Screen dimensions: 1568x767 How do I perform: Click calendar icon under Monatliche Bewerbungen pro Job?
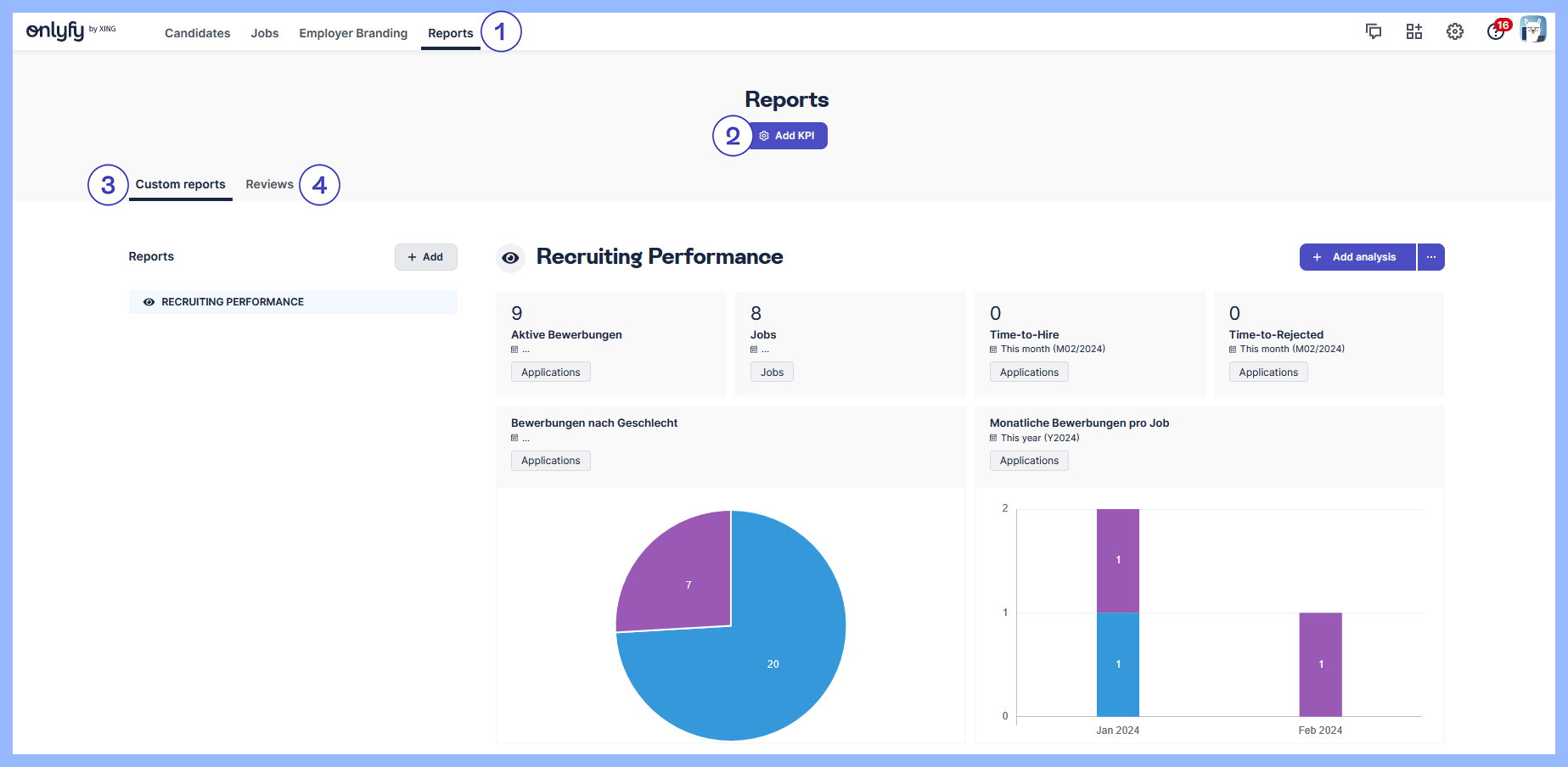click(993, 439)
